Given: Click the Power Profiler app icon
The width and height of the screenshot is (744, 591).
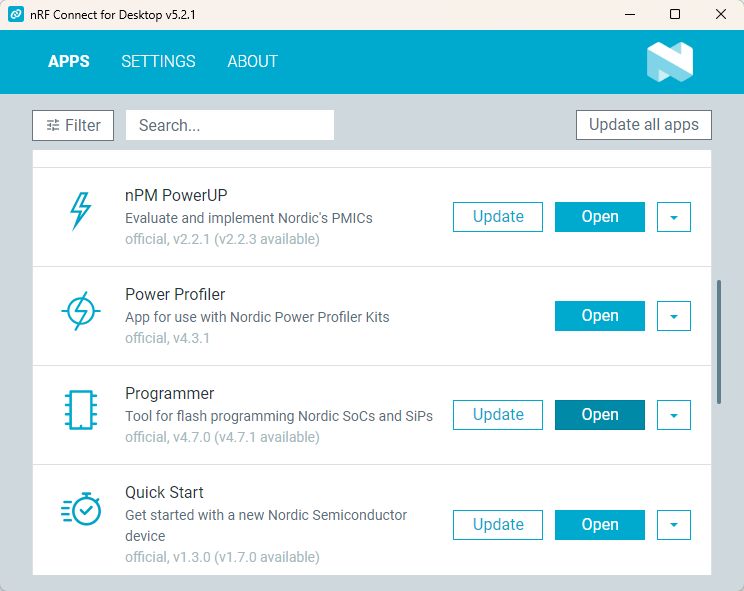Looking at the screenshot, I should pyautogui.click(x=81, y=311).
